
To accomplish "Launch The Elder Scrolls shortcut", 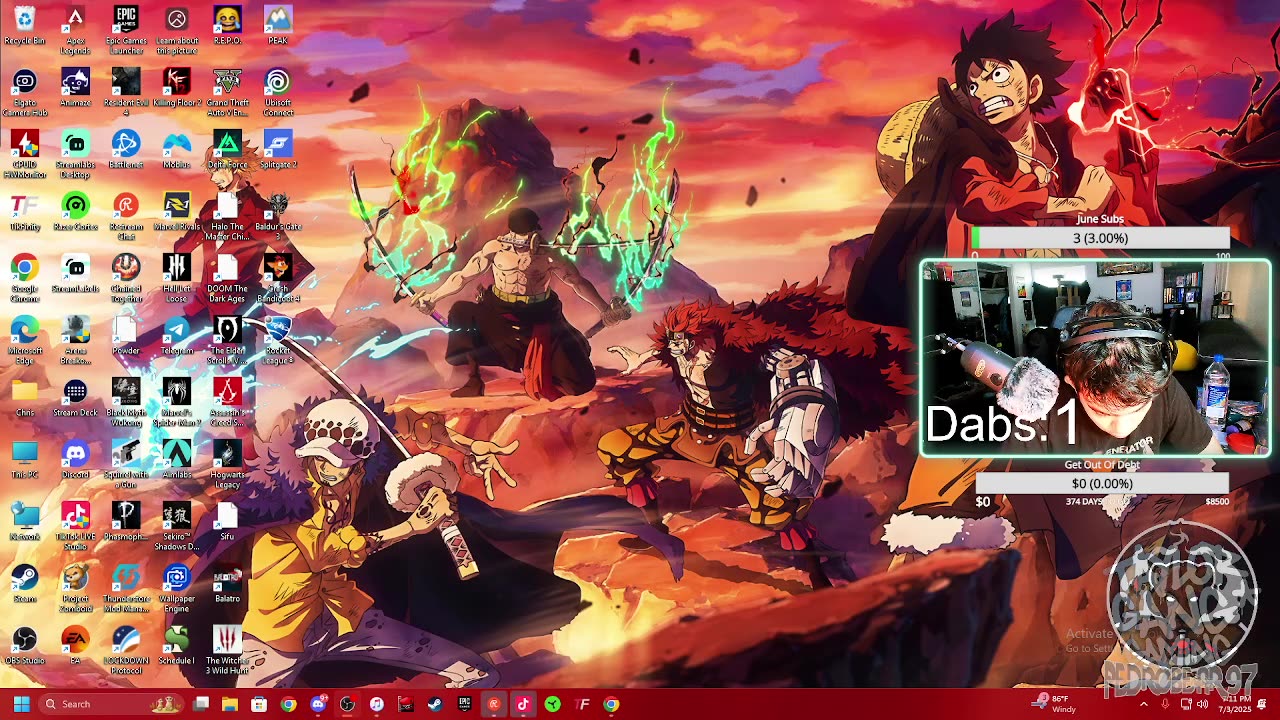I will [x=227, y=340].
